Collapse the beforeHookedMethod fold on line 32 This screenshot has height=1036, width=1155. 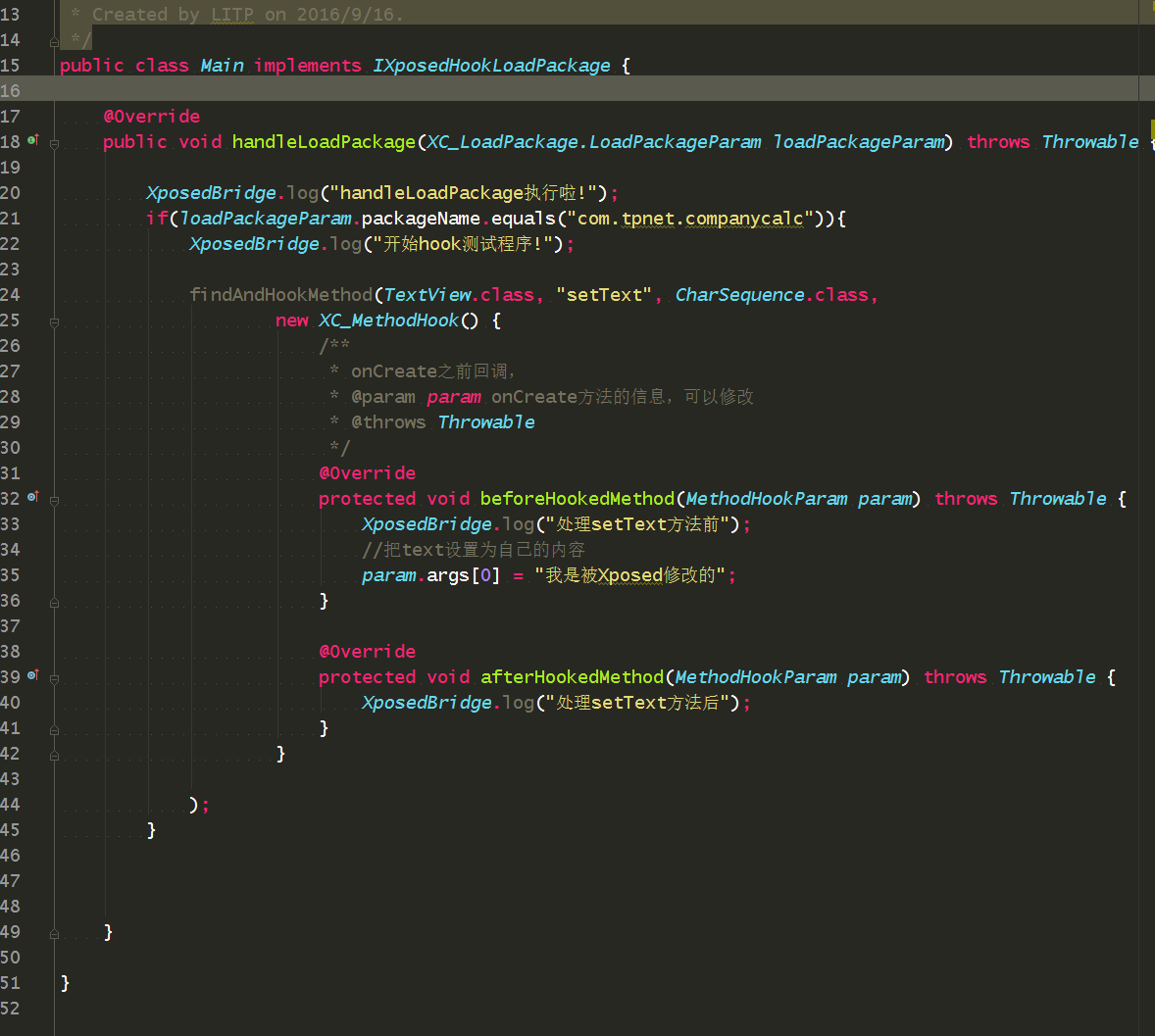click(55, 501)
